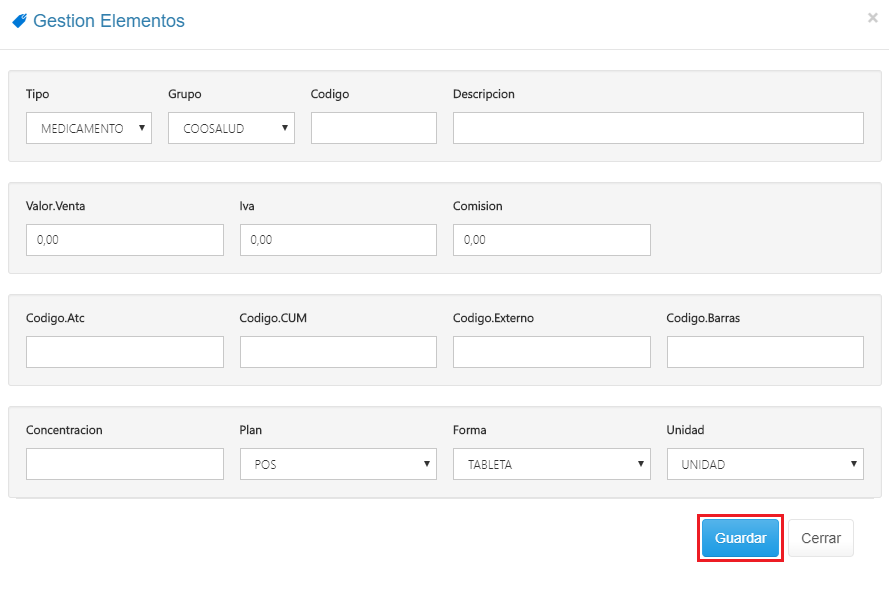Screen dimensions: 889x593
Task: Open the Plan dropdown showing POS
Action: point(338,464)
